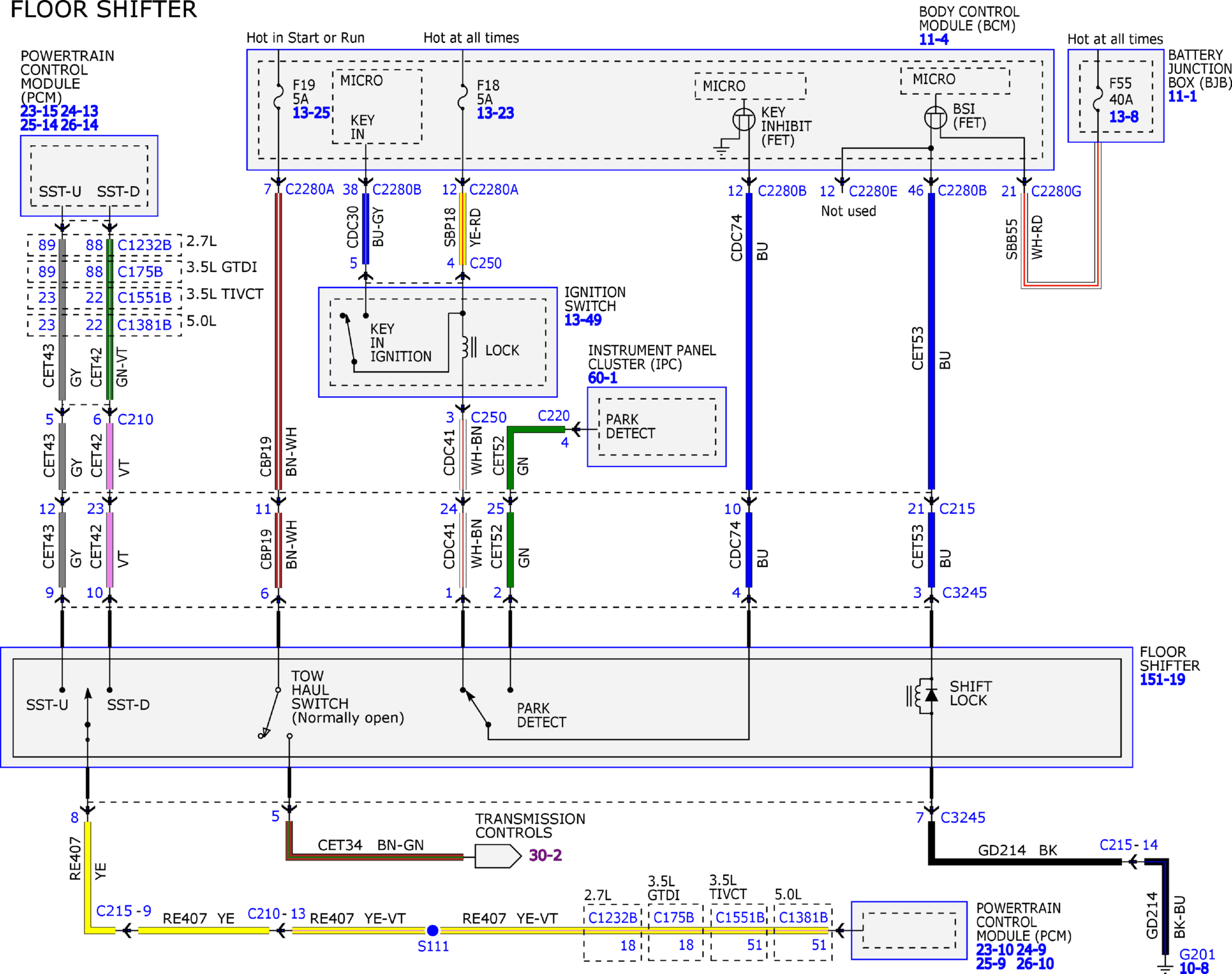Open fuse F19 reference 13-25
This screenshot has height=974, width=1232.
click(x=311, y=113)
